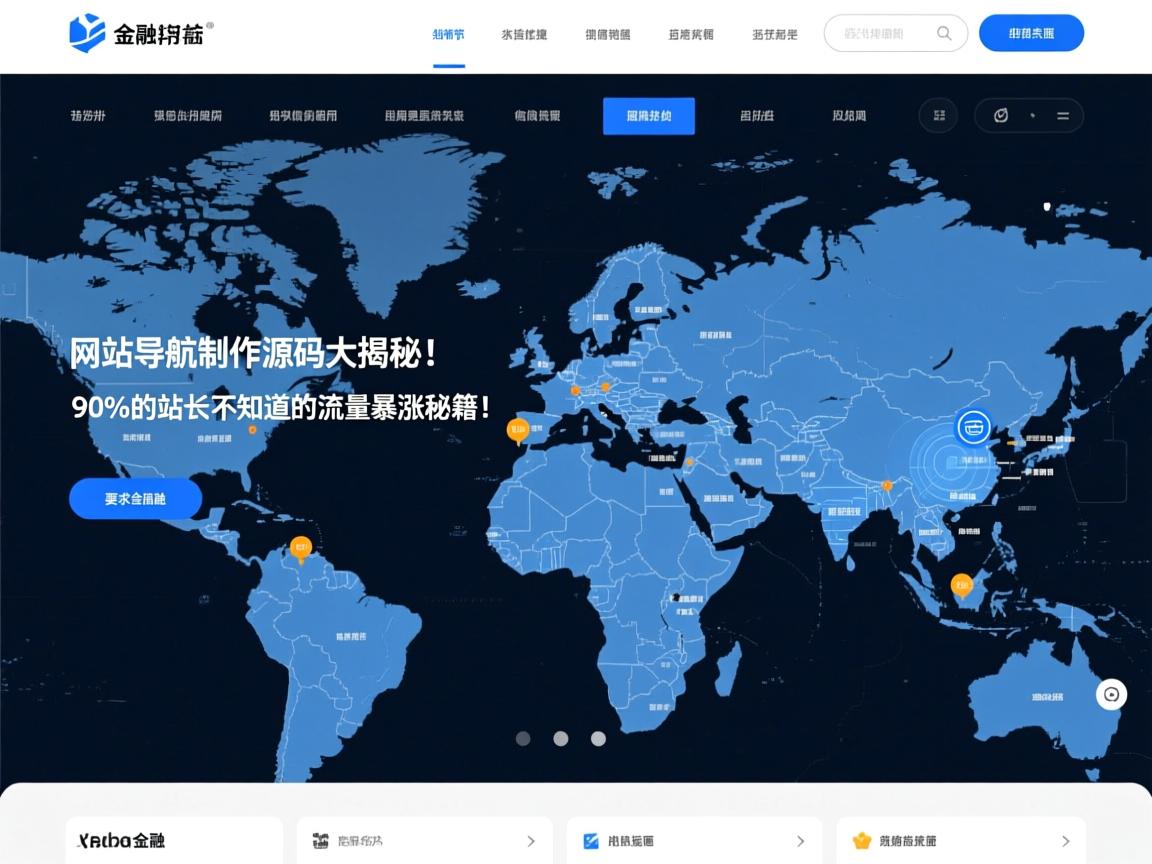Click the orange map pin on Spain
The width and height of the screenshot is (1152, 864).
pos(518,427)
